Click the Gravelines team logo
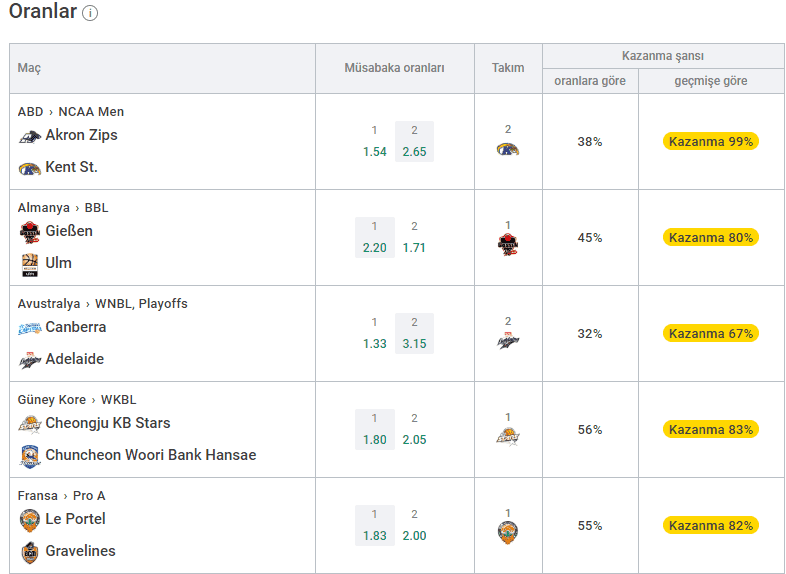Image resolution: width=786 pixels, height=574 pixels. click(x=30, y=552)
